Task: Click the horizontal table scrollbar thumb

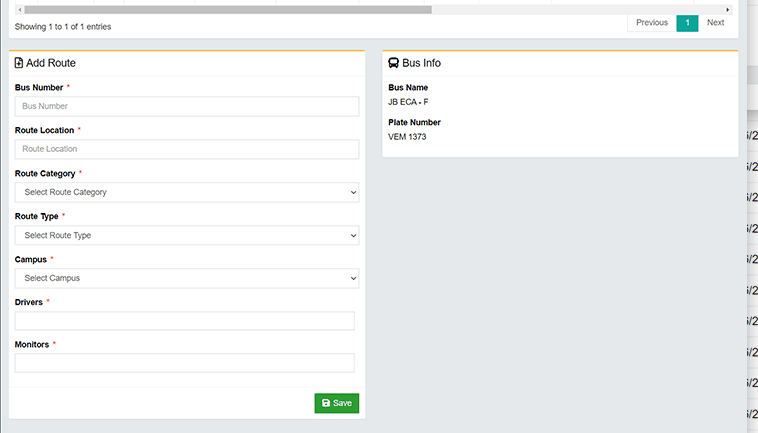Action: pos(228,10)
